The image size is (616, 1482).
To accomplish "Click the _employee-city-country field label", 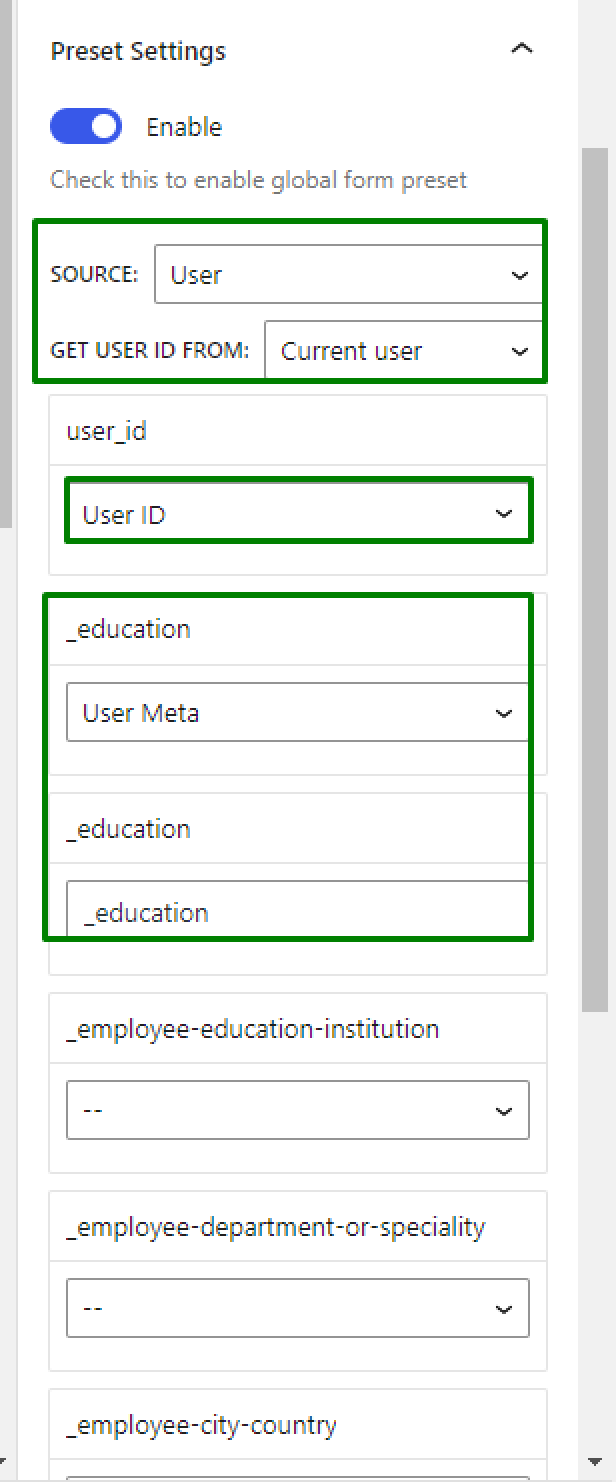I will (201, 1425).
